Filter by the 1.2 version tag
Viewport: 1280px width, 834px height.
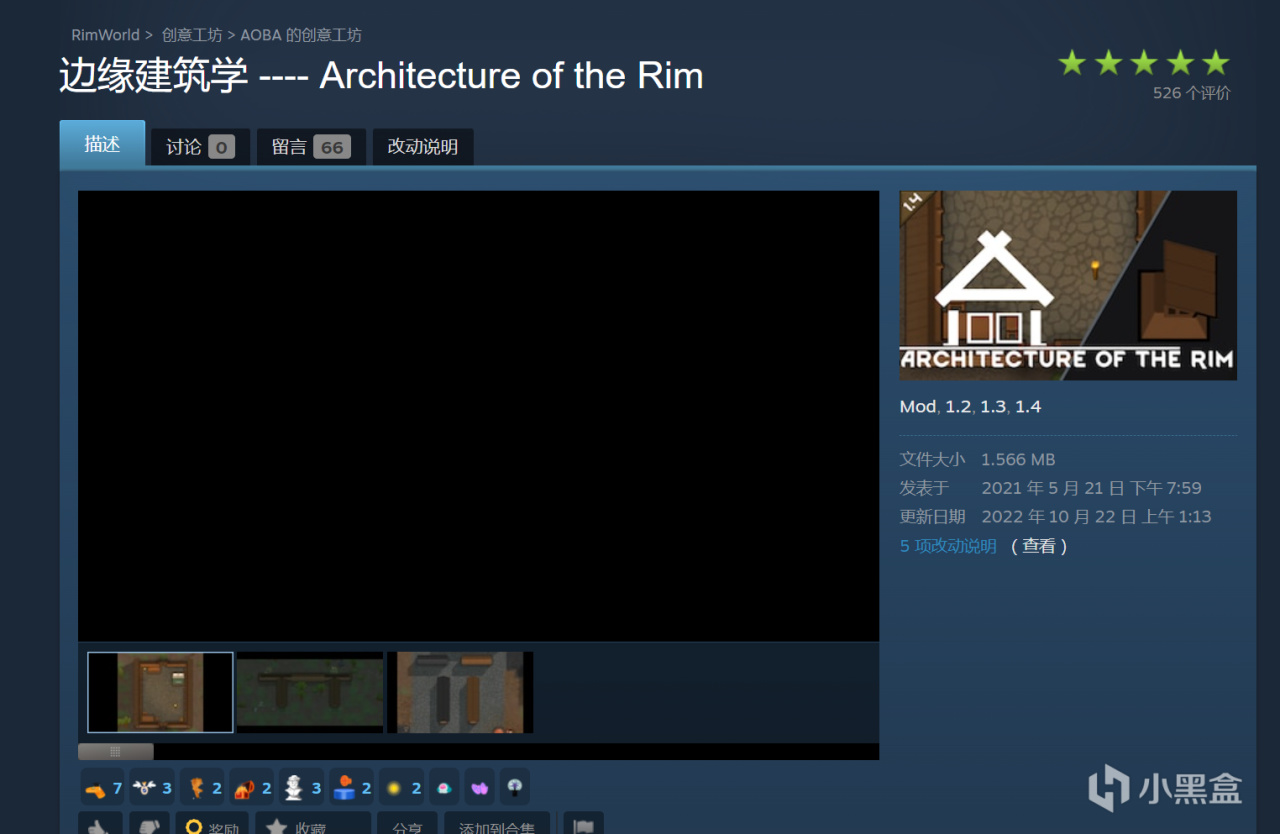pos(958,407)
